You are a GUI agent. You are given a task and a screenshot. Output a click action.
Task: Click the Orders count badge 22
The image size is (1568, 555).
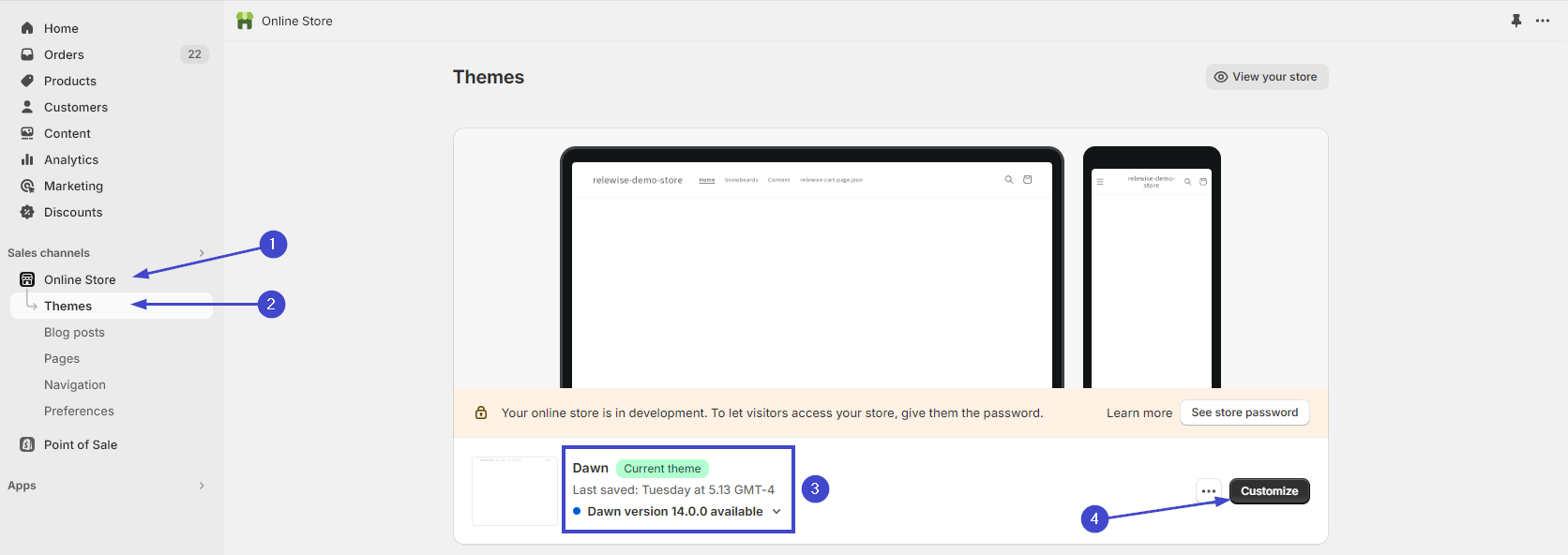[x=194, y=54]
